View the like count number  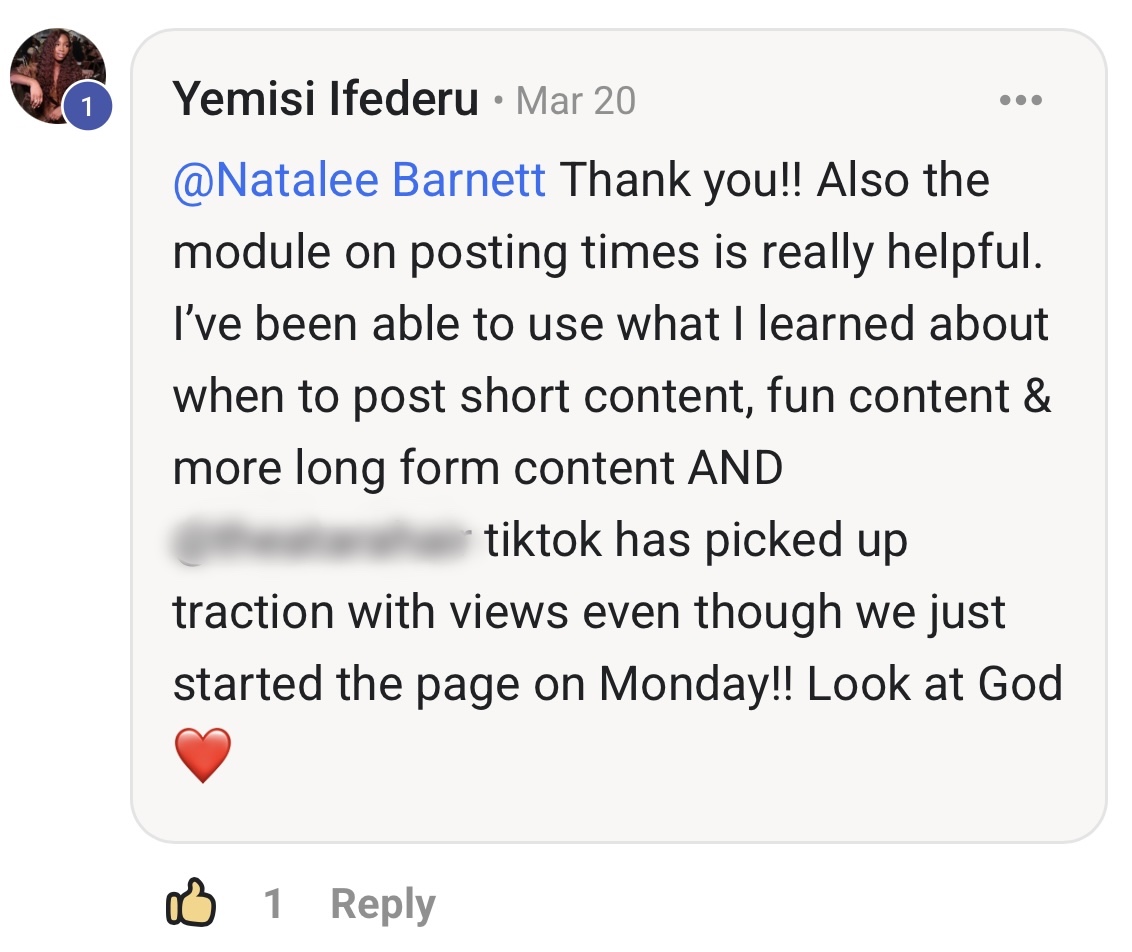(x=273, y=904)
